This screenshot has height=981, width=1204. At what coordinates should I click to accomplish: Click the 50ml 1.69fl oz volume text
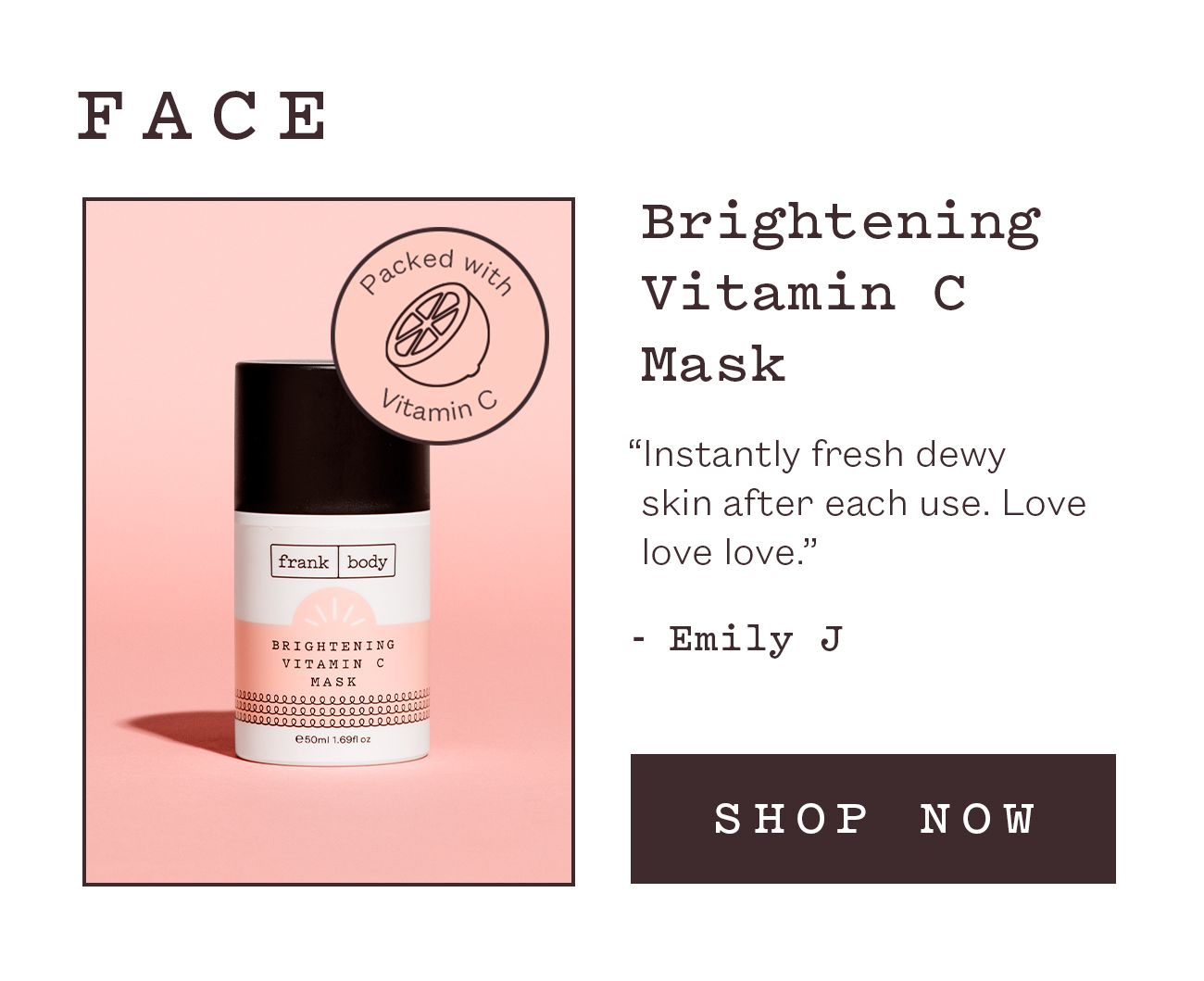(x=332, y=739)
